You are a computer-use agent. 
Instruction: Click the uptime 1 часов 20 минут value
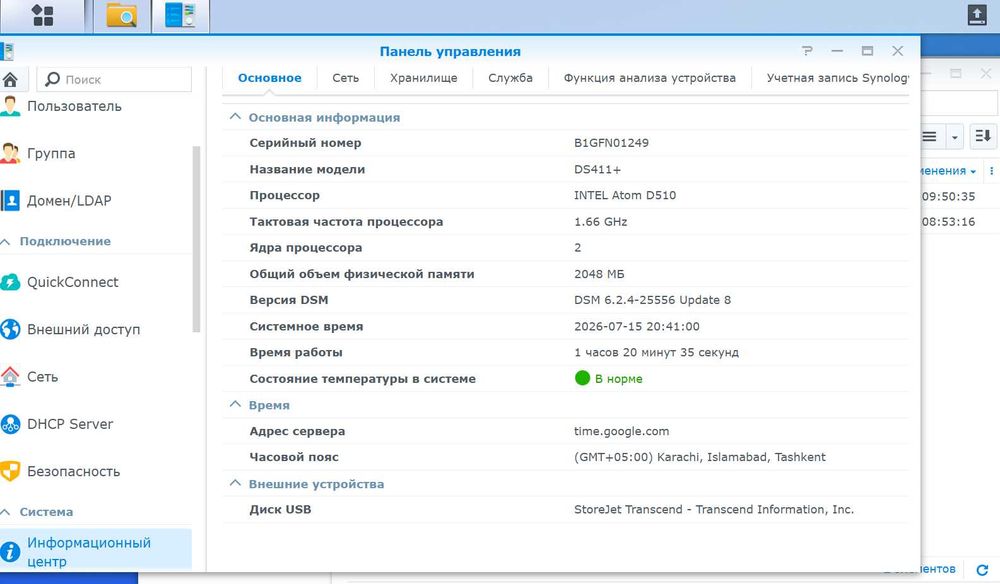[656, 352]
